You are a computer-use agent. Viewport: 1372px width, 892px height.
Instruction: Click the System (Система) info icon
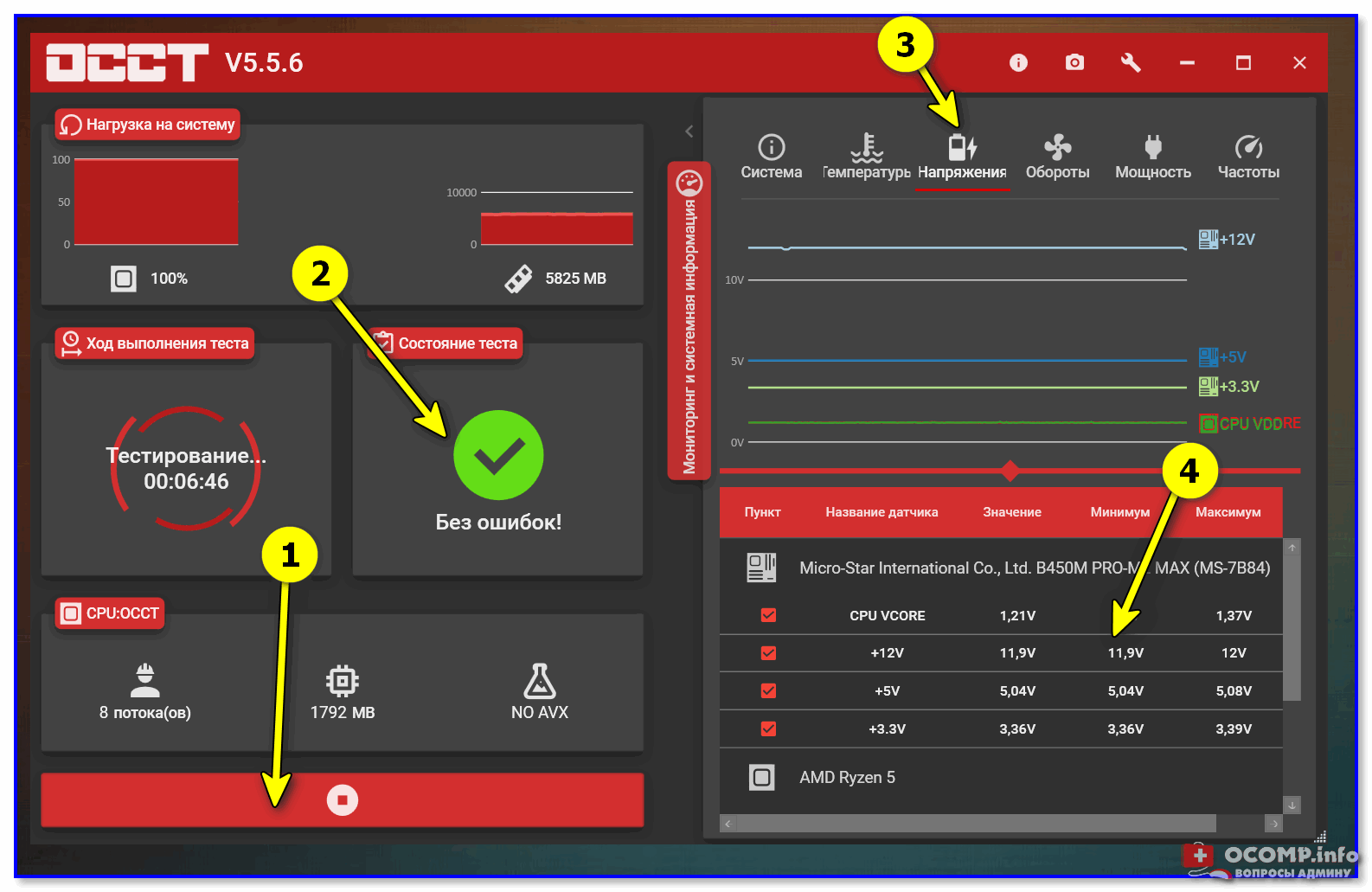[771, 148]
